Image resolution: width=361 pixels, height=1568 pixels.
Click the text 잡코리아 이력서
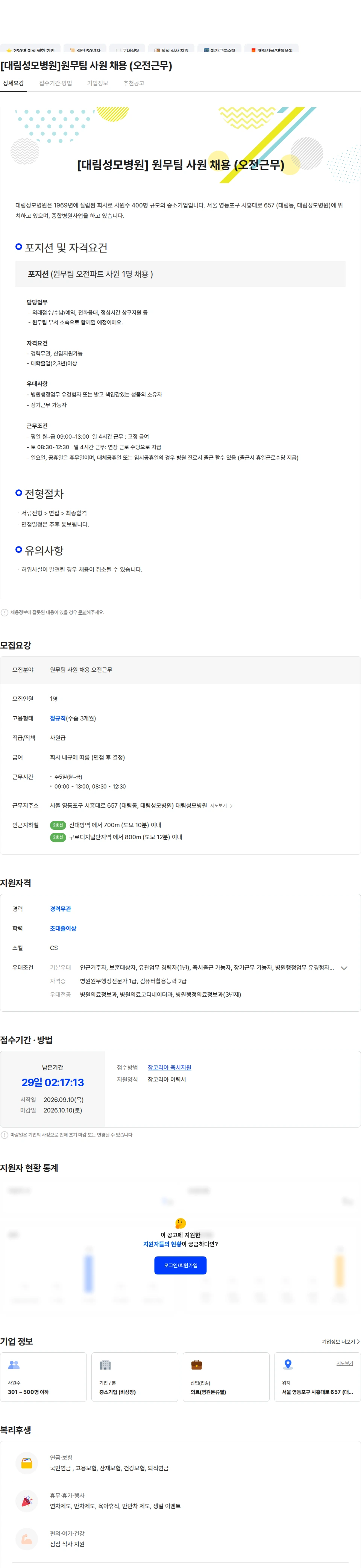167,1079
